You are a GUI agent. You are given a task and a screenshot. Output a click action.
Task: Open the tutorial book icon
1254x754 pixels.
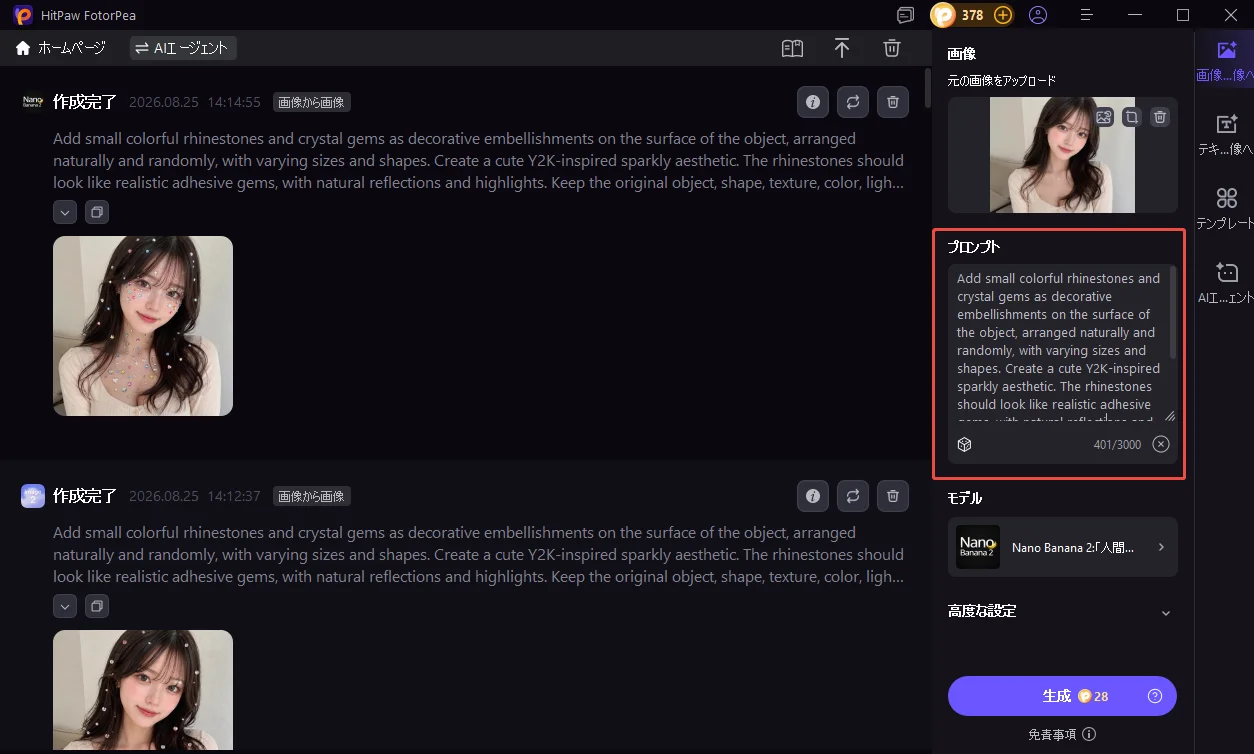tap(792, 48)
